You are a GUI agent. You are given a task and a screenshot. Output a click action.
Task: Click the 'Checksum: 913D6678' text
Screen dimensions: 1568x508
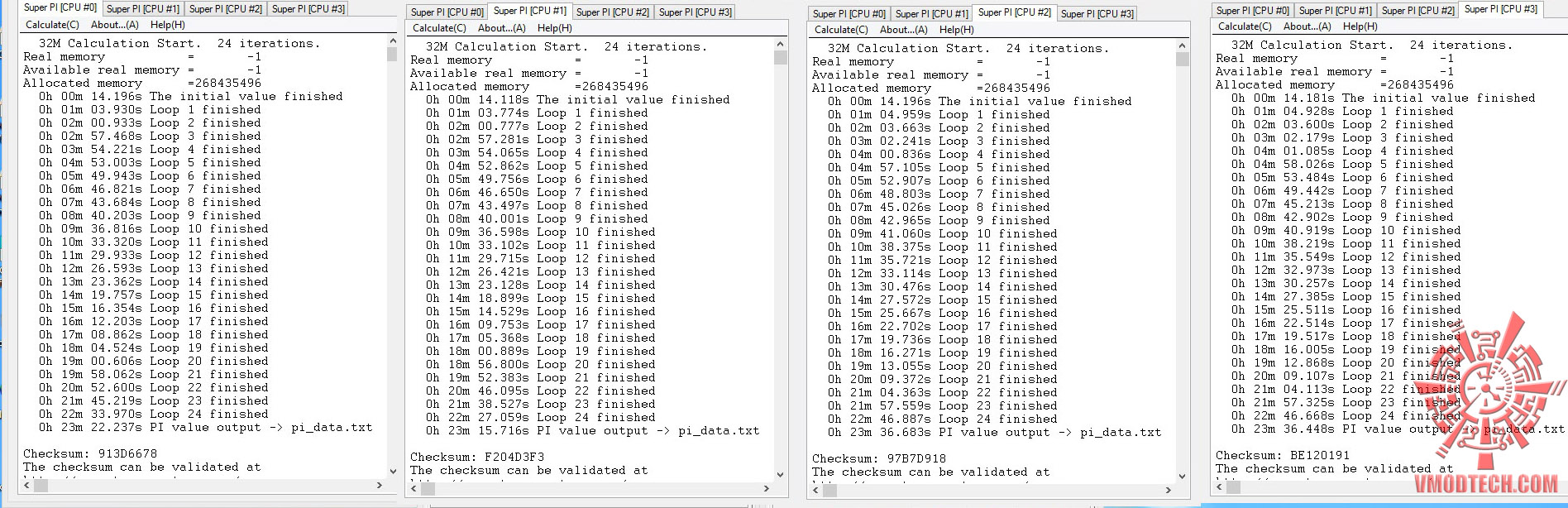point(90,454)
